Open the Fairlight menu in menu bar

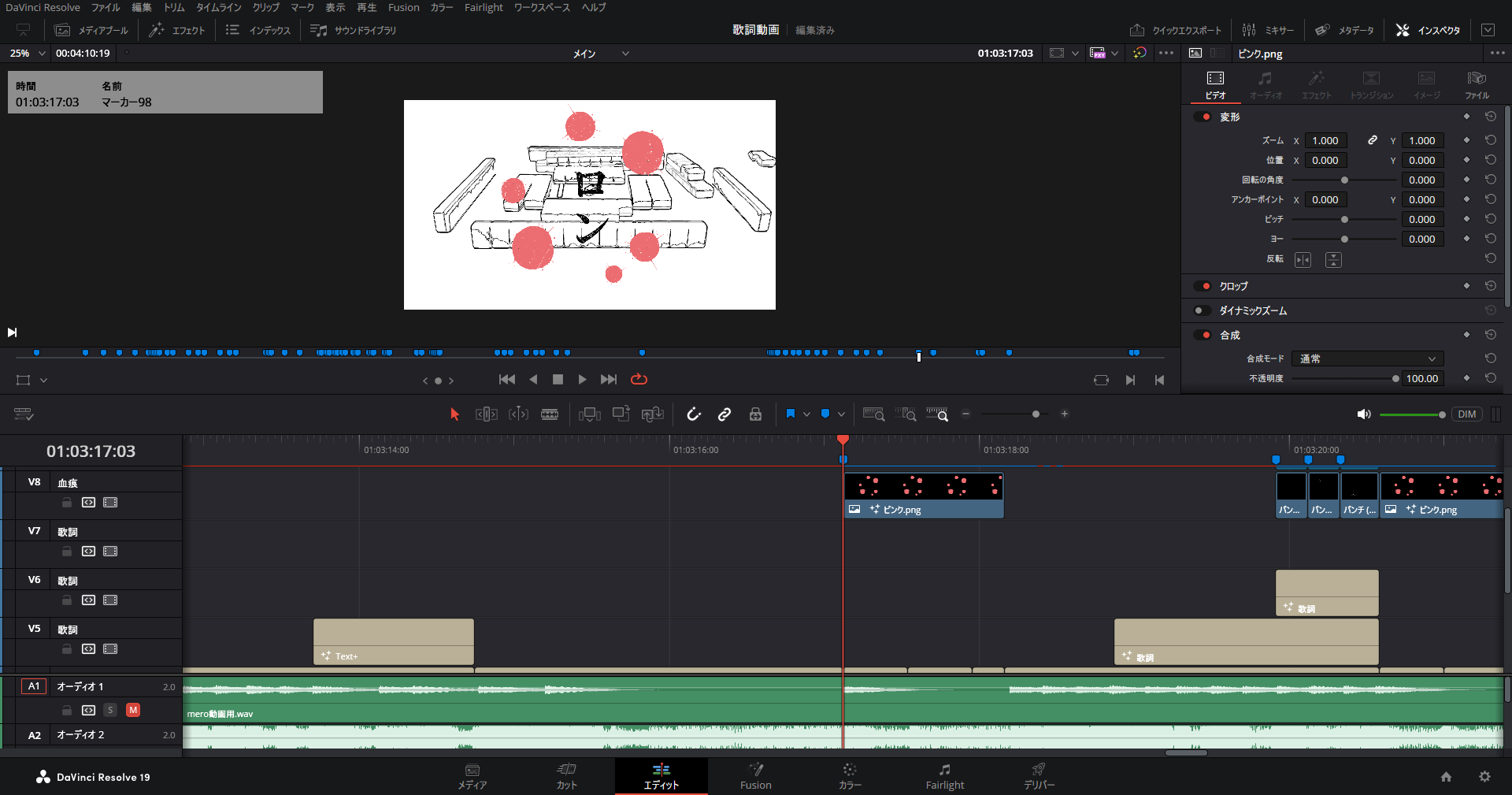483,7
